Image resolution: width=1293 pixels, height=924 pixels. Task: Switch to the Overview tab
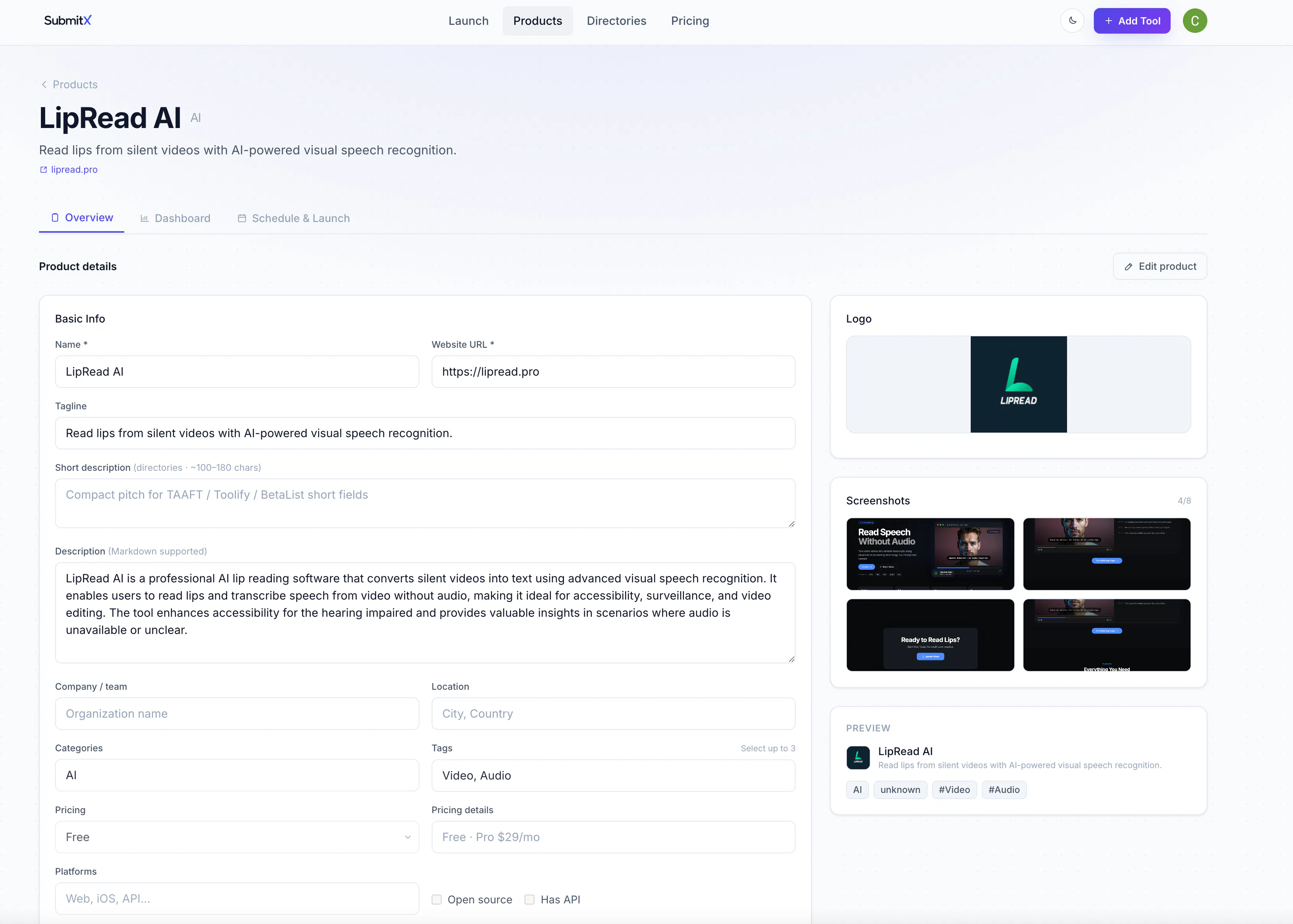pyautogui.click(x=81, y=218)
